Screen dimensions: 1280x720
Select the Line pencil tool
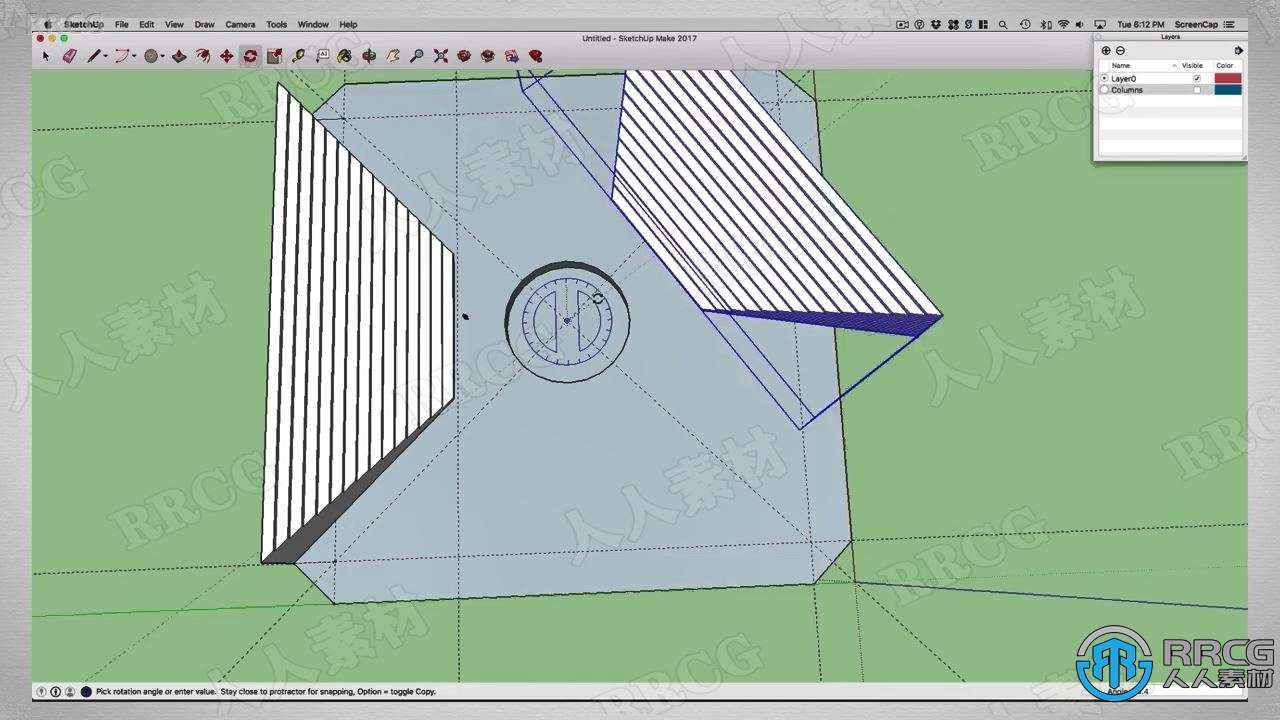click(x=93, y=56)
